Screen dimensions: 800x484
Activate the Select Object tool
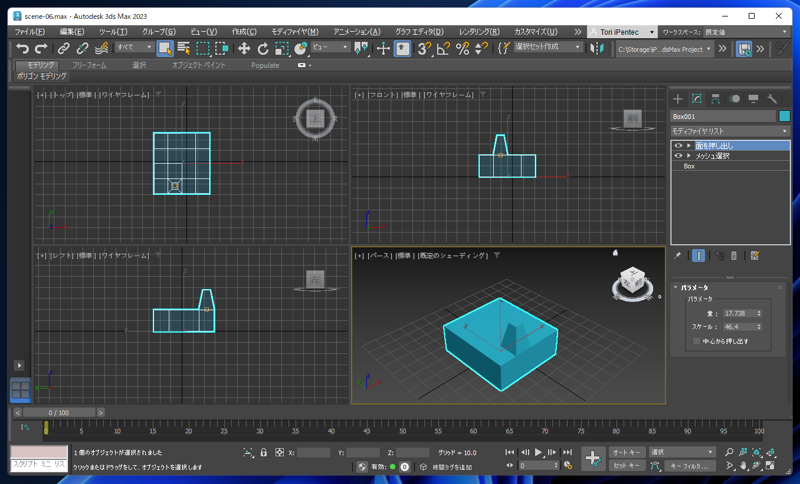point(165,49)
